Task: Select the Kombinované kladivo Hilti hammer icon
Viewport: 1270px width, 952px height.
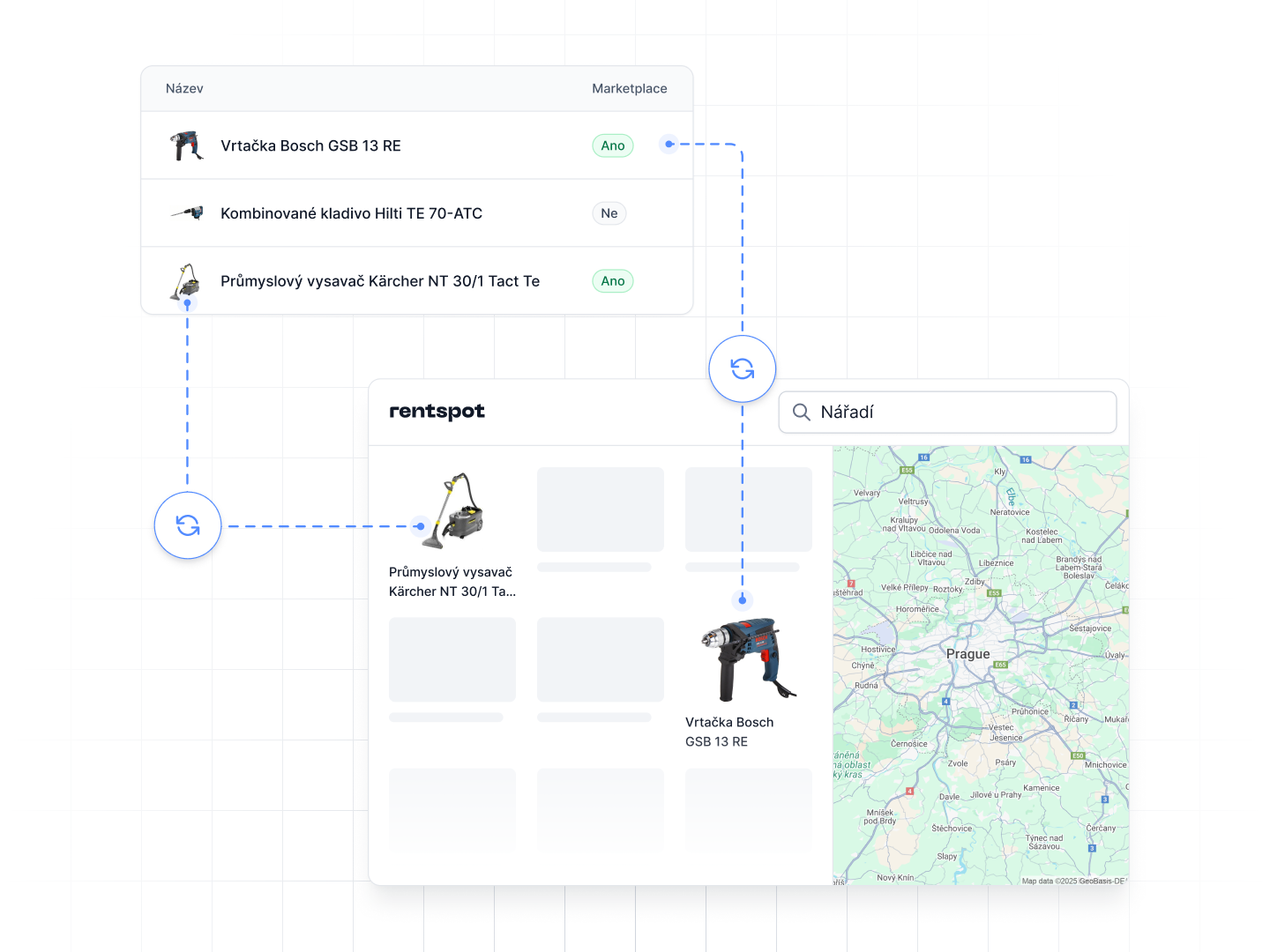Action: coord(185,212)
